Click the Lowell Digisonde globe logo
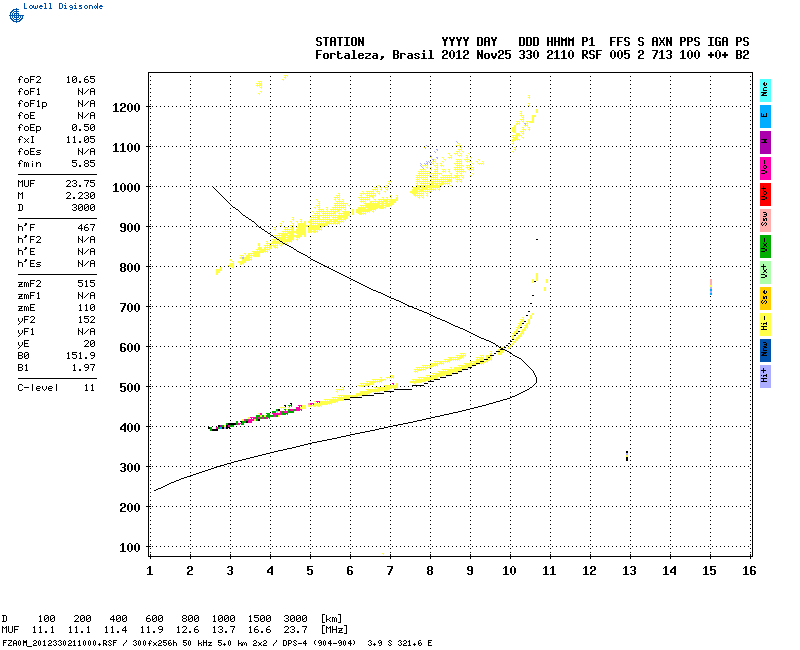800x650 pixels. 16,15
